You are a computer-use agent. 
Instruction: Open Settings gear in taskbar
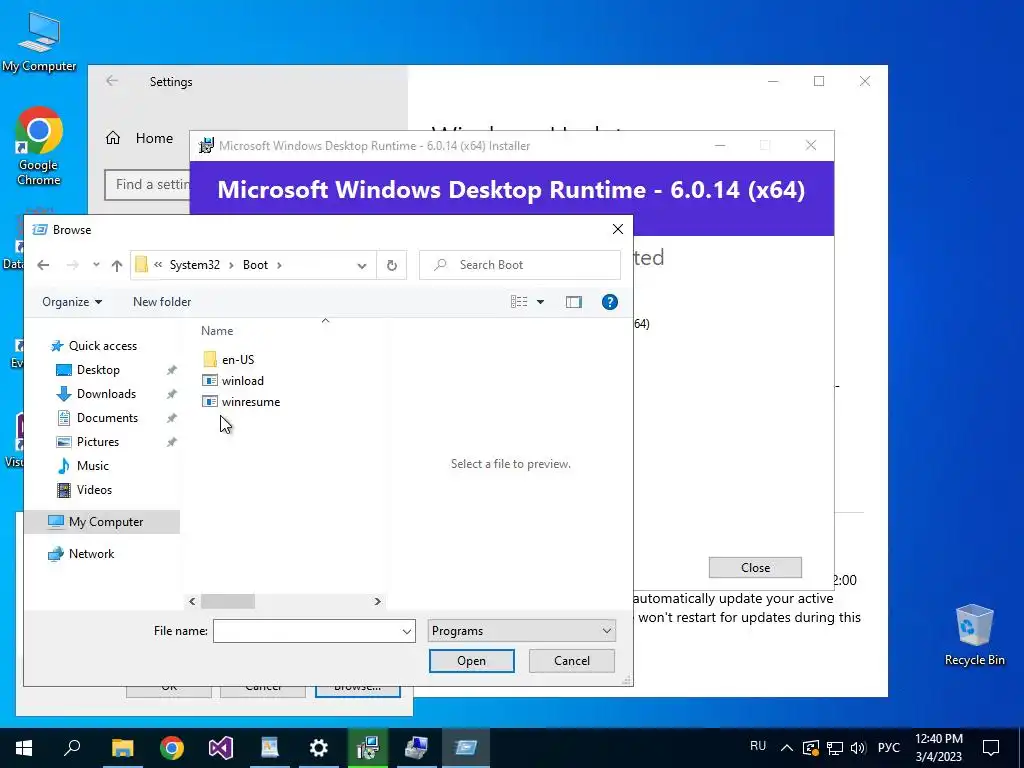319,747
